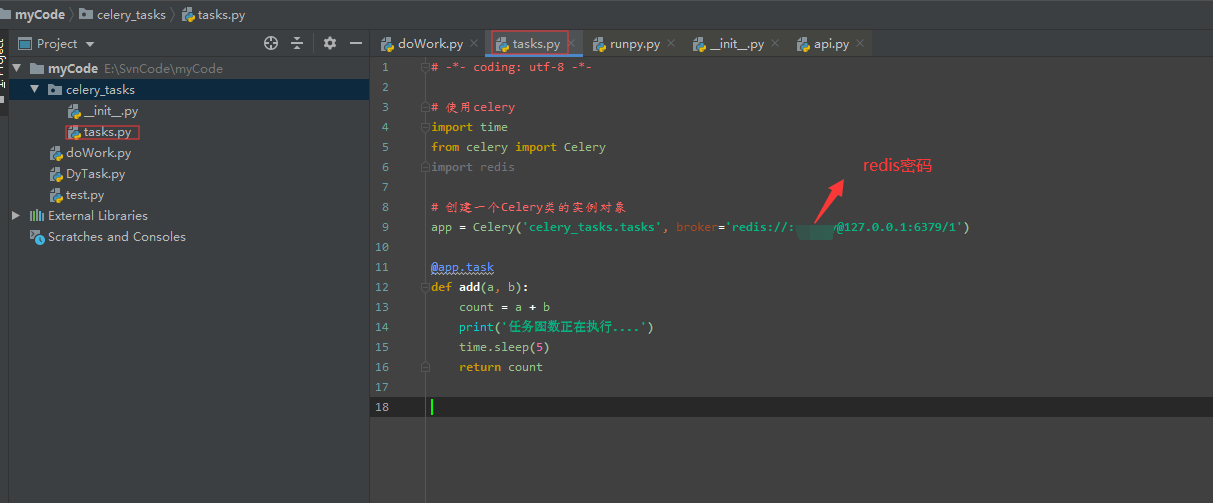The image size is (1213, 503).
Task: Fold the coding comment at line 1
Action: (x=424, y=67)
